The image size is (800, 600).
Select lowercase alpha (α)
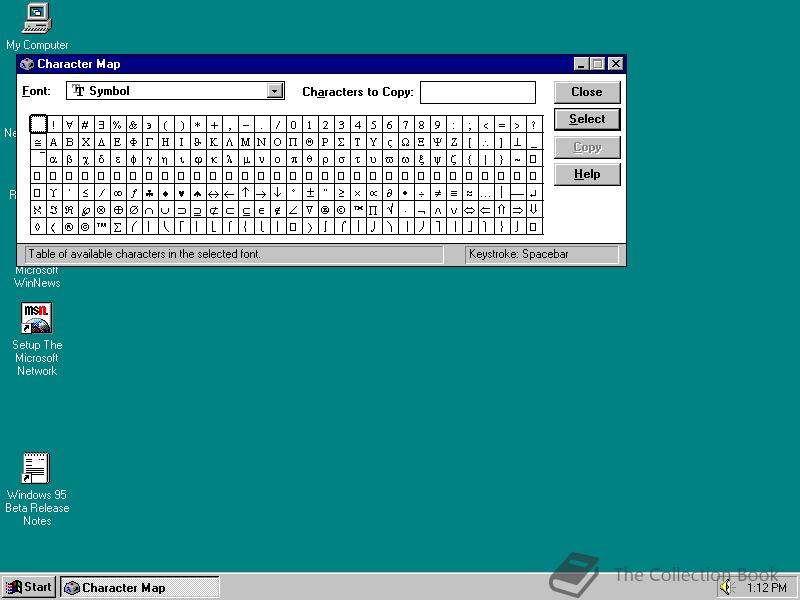pyautogui.click(x=53, y=159)
